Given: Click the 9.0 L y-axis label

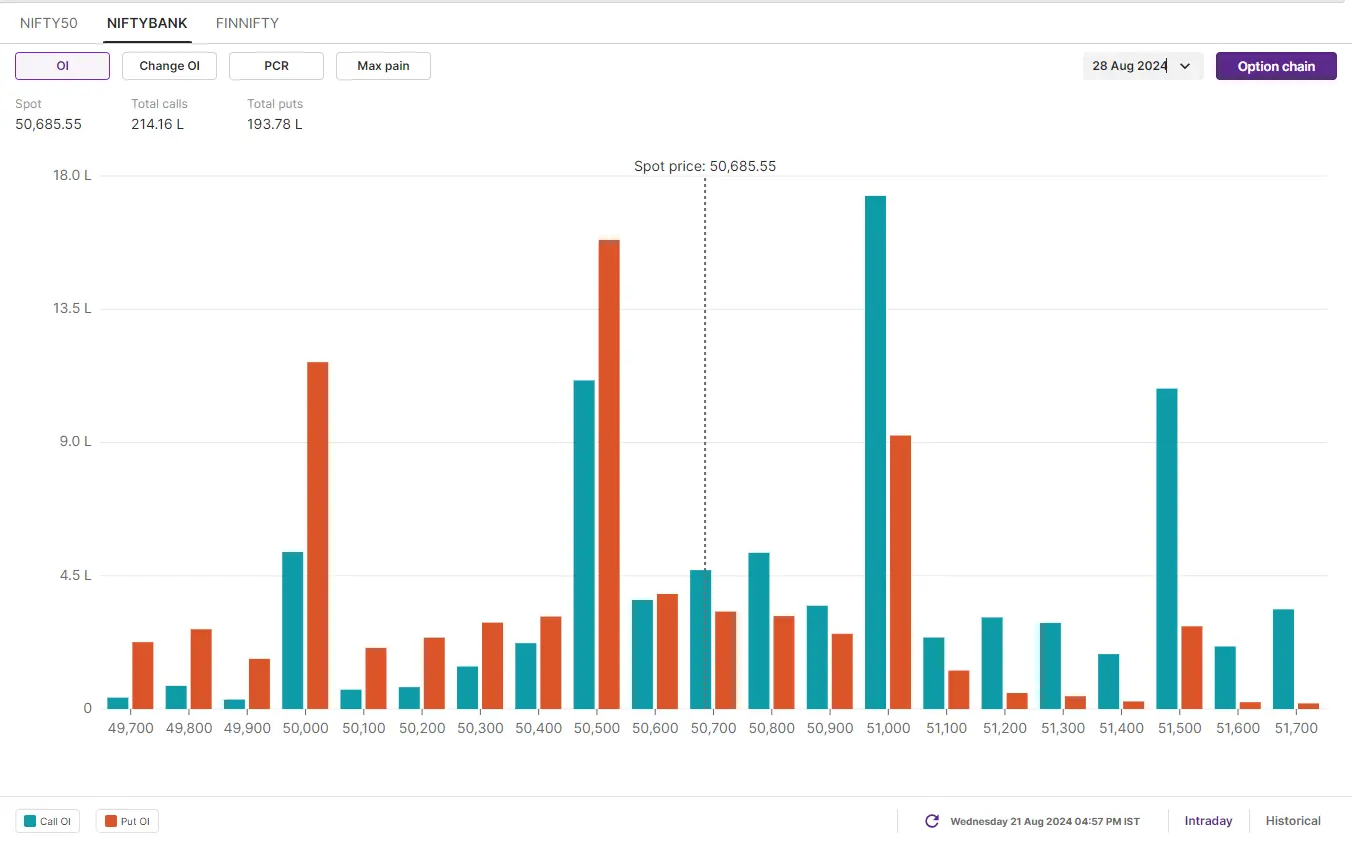Looking at the screenshot, I should [75, 441].
